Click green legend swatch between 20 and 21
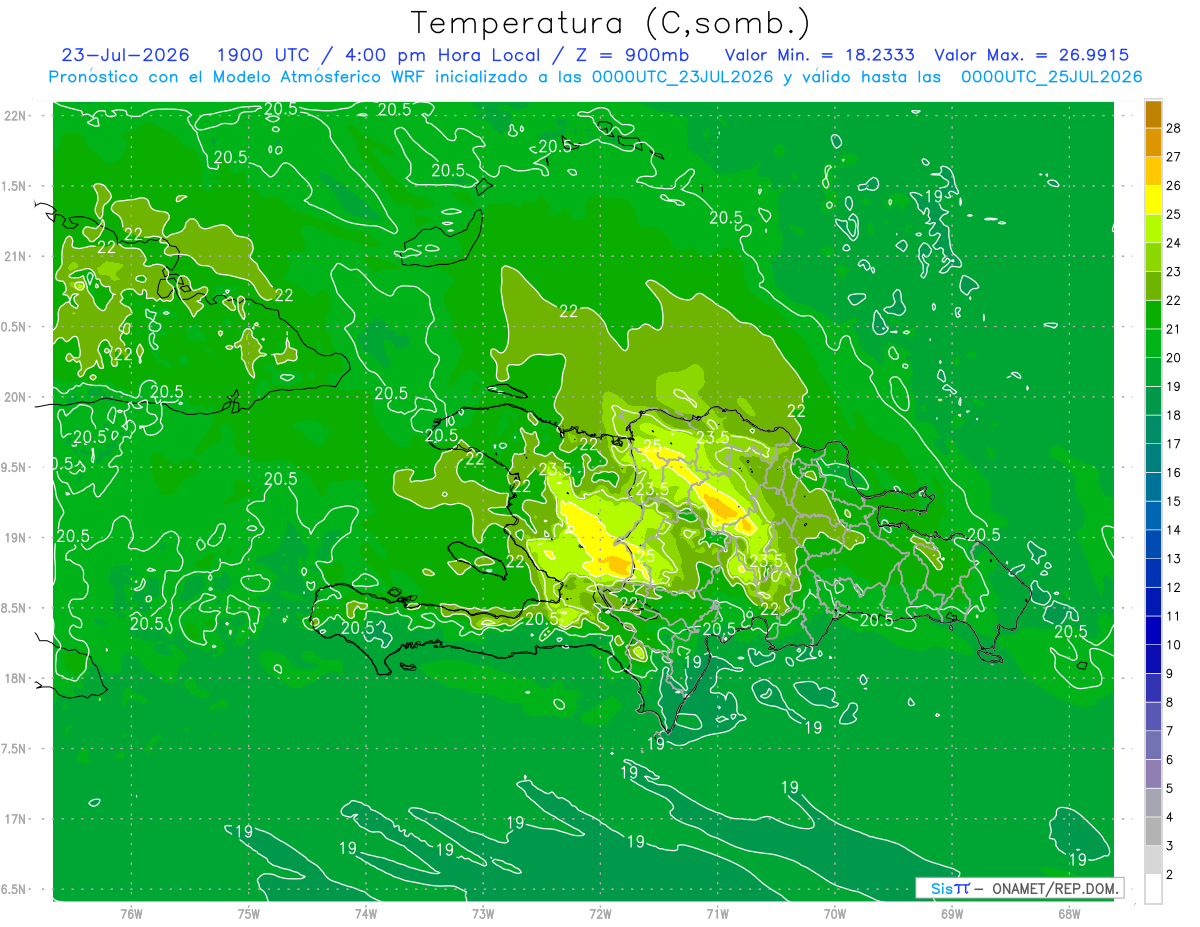This screenshot has height=927, width=1200. (1153, 344)
